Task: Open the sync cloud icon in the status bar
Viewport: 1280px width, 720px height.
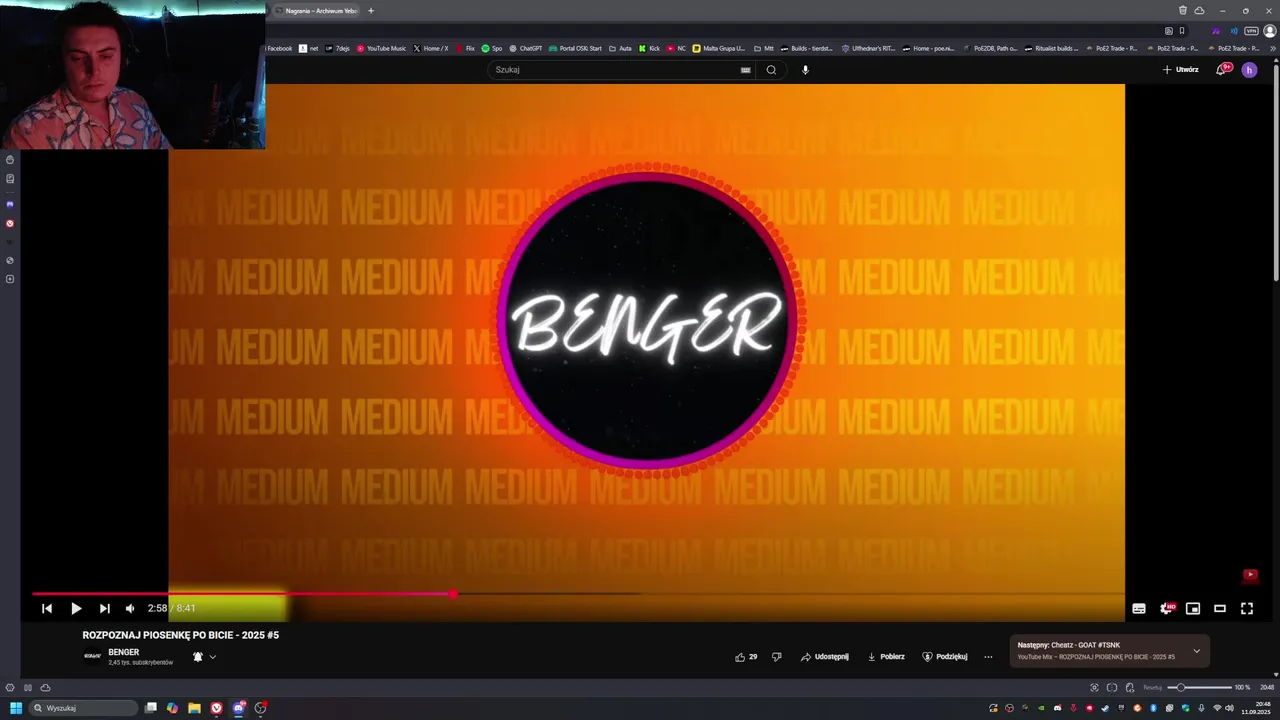Action: tap(45, 687)
